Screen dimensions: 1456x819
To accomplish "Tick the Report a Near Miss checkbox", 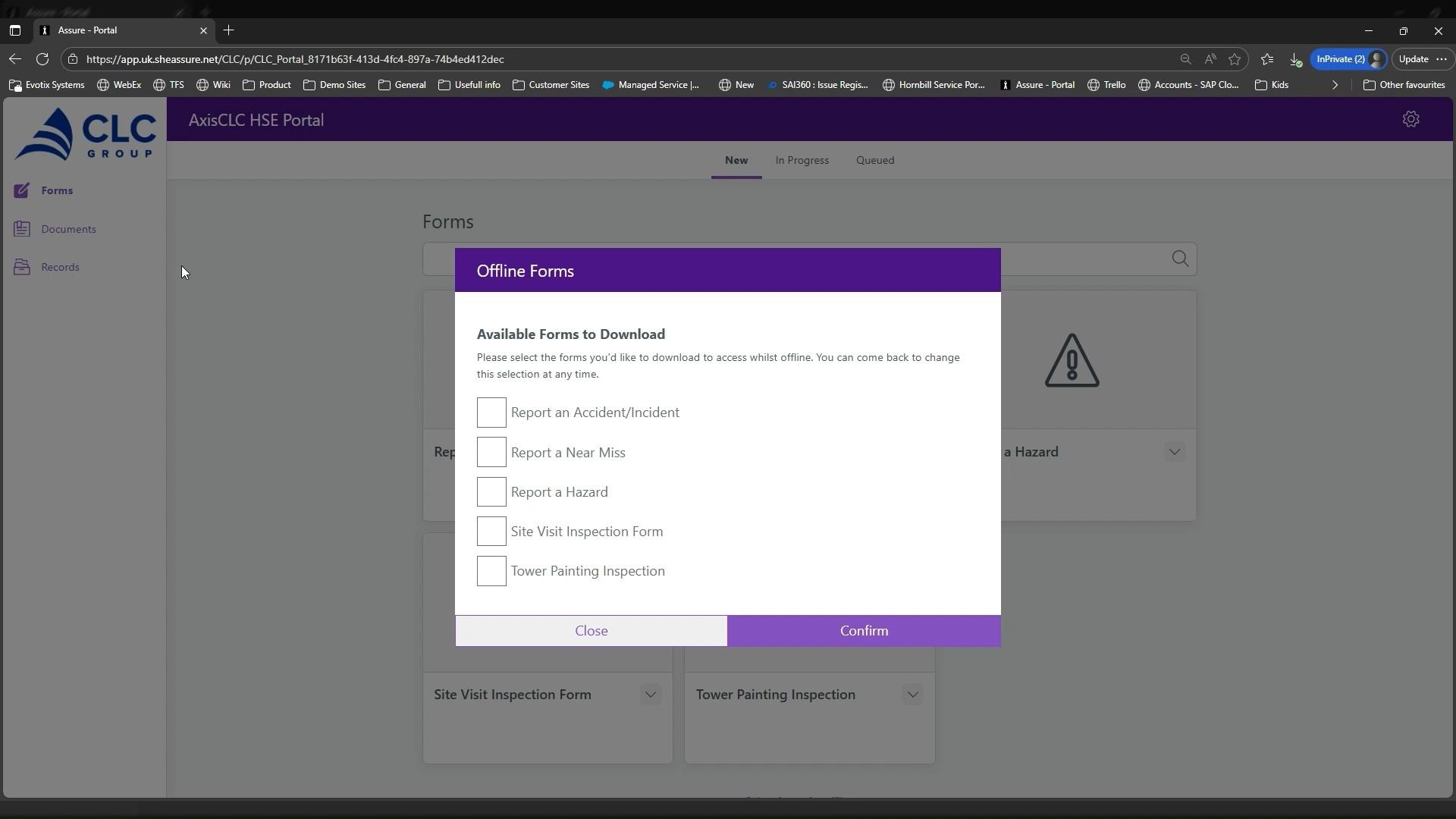I will pyautogui.click(x=491, y=453).
